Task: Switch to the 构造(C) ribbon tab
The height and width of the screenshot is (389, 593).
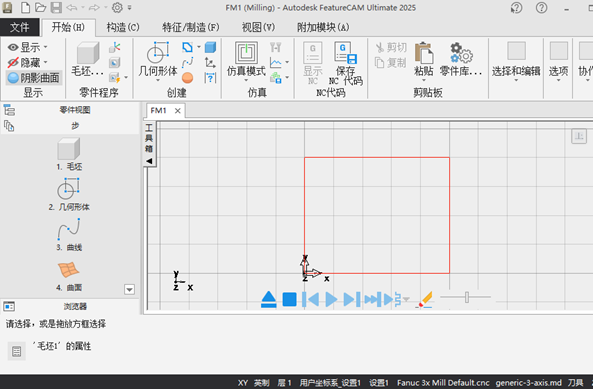Action: (x=123, y=27)
